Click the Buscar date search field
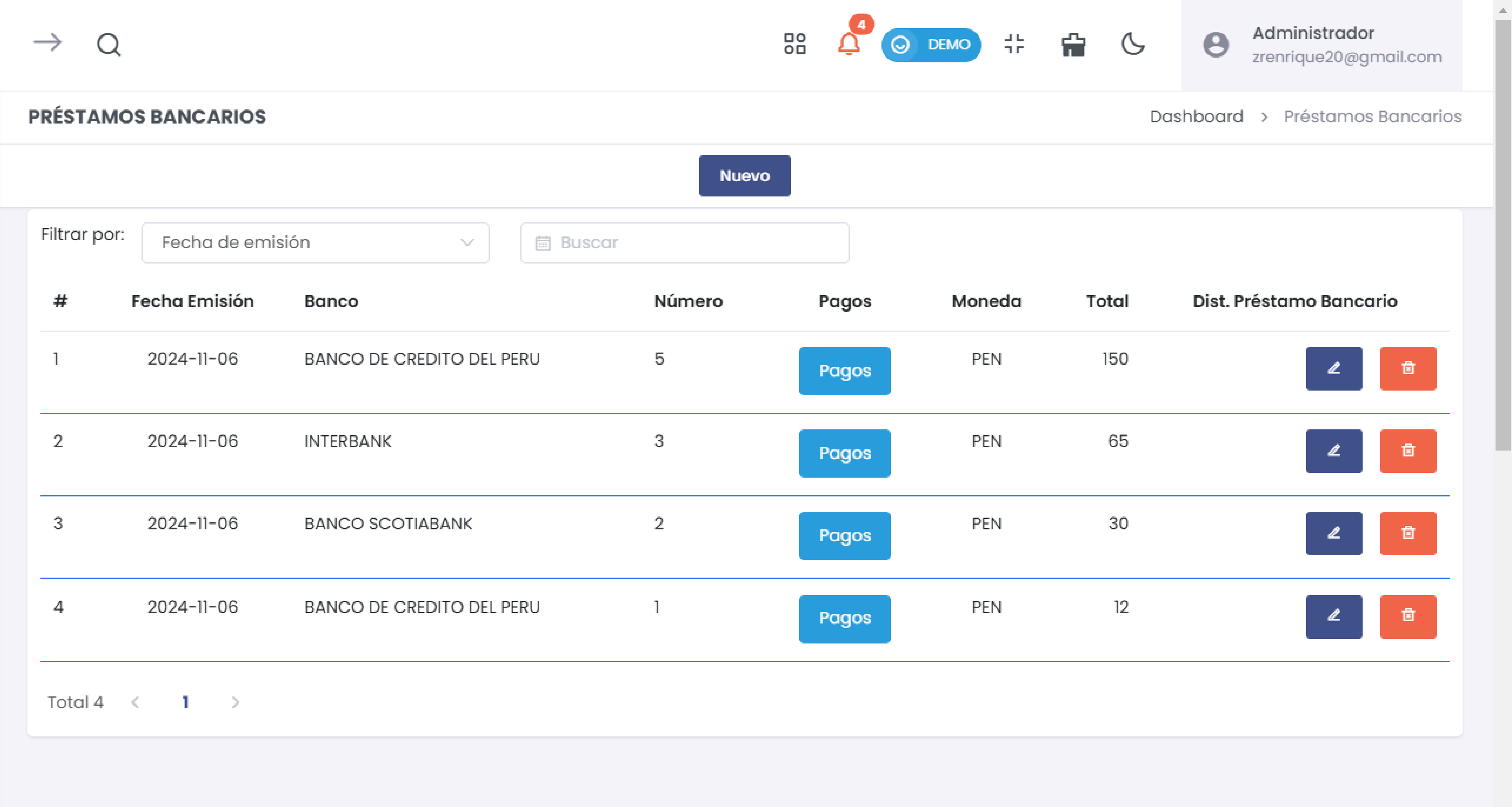This screenshot has height=807, width=1512. tap(684, 242)
